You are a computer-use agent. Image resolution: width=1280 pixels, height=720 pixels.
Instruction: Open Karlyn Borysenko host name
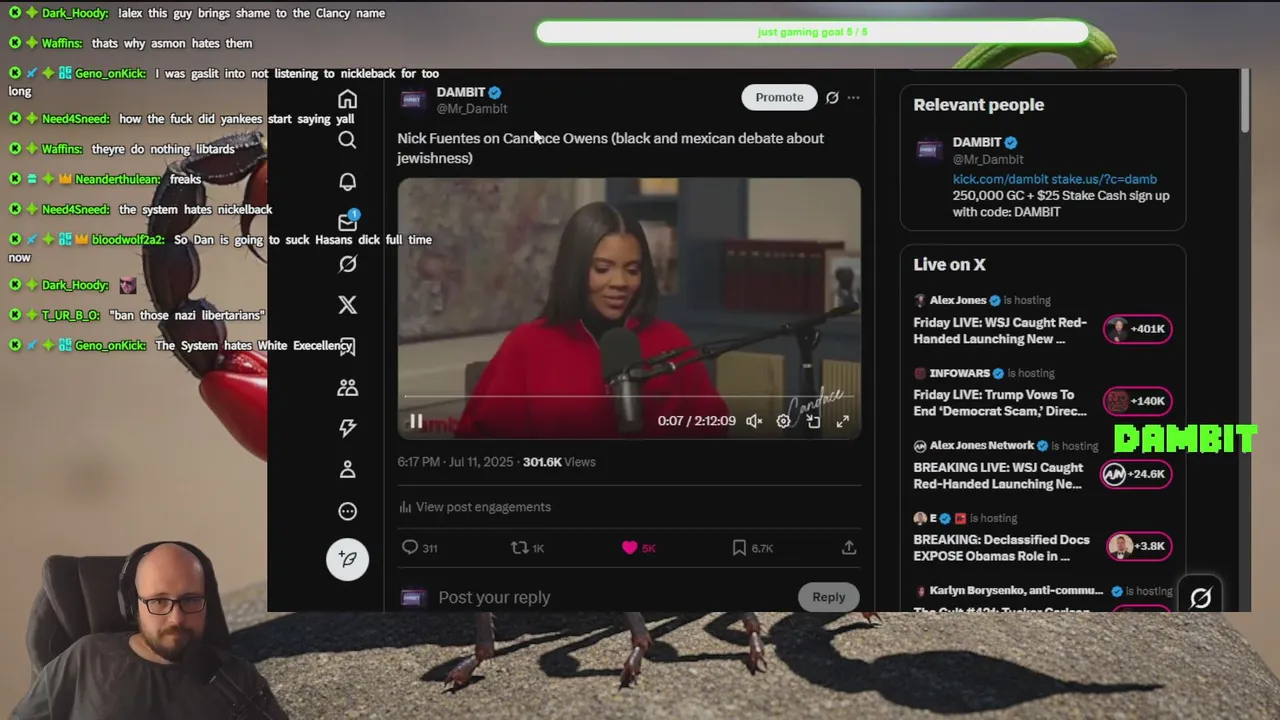[x=1016, y=591]
